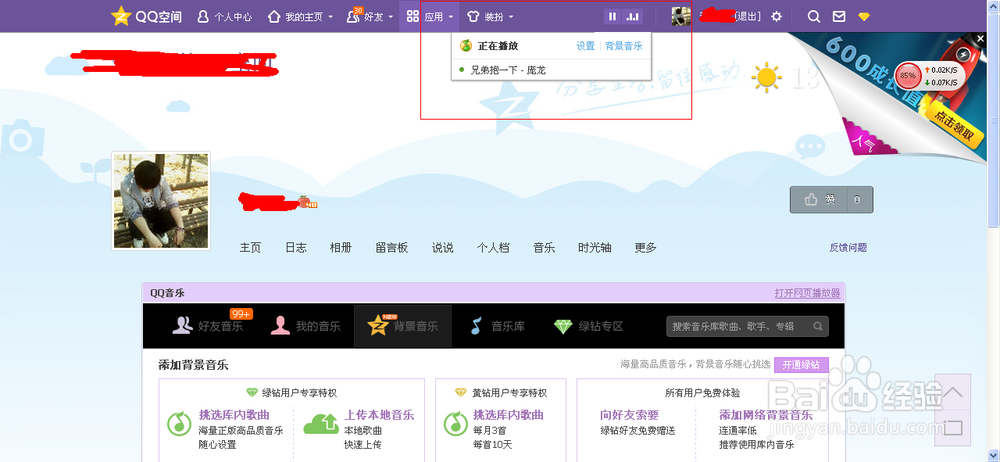Click the large profile photo
Image resolution: width=1000 pixels, height=462 pixels.
(161, 201)
